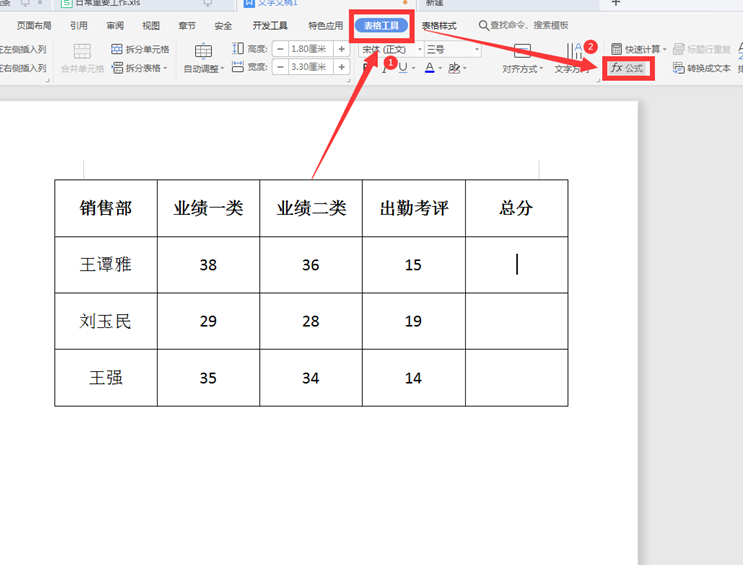Click the 出勤考评 header cell
Image resolution: width=743 pixels, height=565 pixels.
(414, 208)
